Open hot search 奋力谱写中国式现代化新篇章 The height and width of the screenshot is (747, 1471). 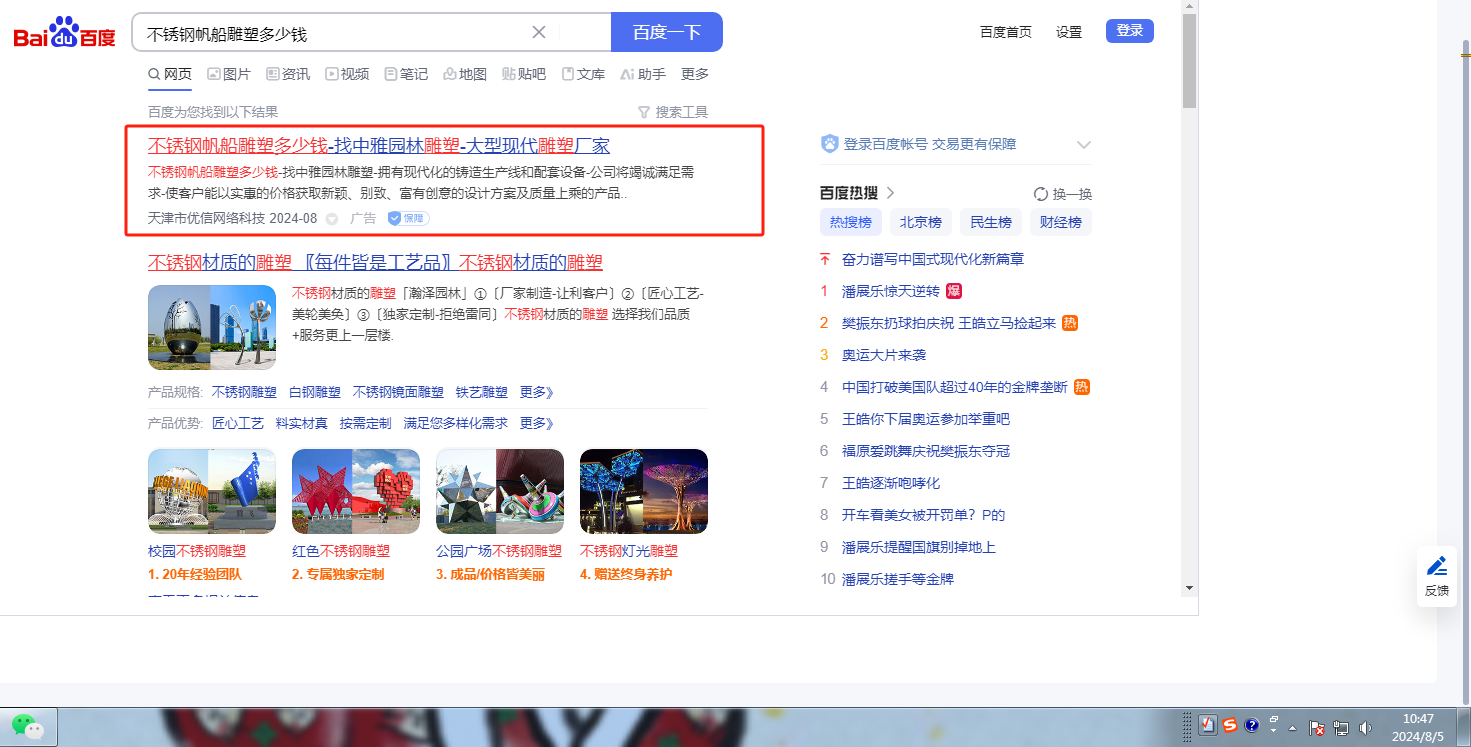[x=933, y=259]
